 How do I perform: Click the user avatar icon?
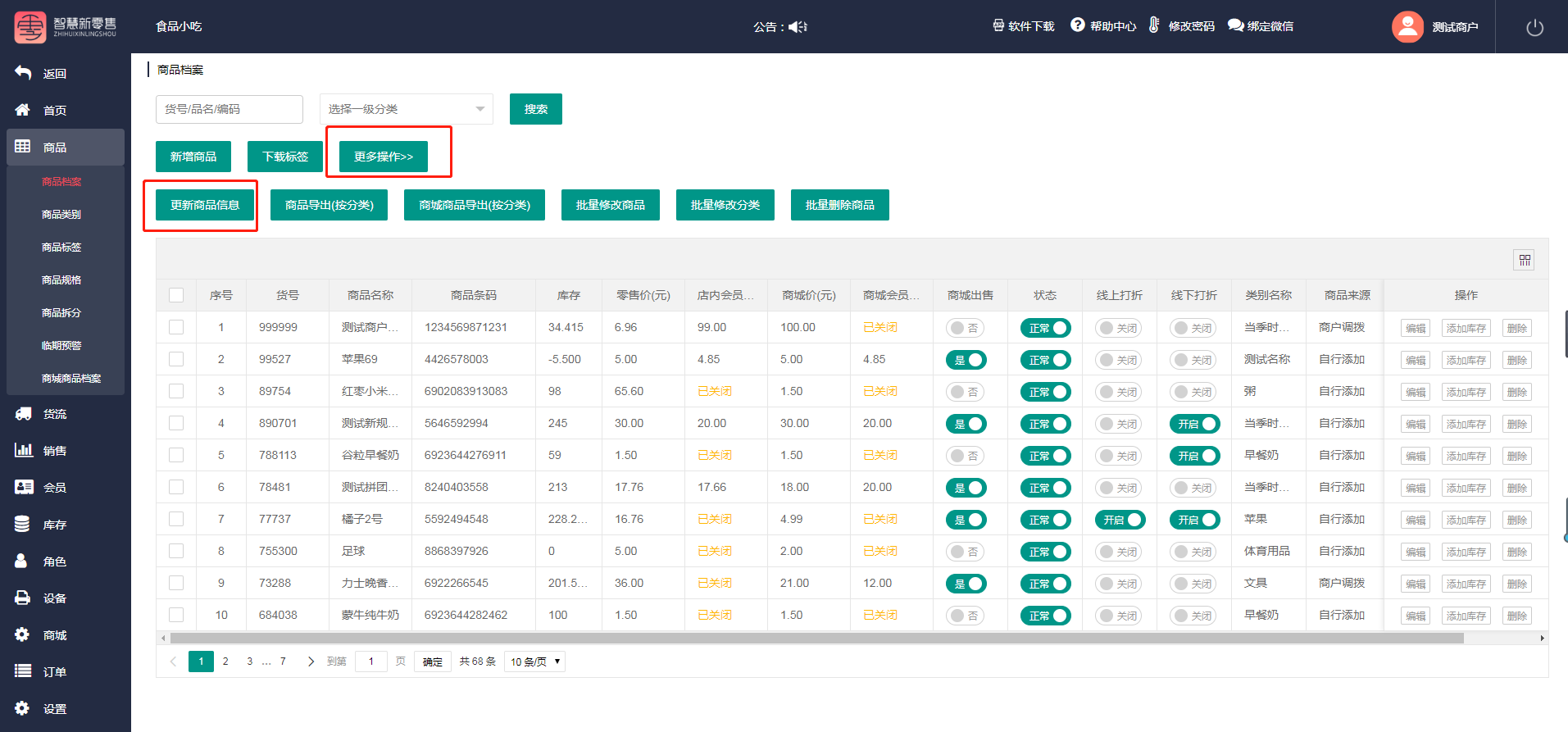1407,27
